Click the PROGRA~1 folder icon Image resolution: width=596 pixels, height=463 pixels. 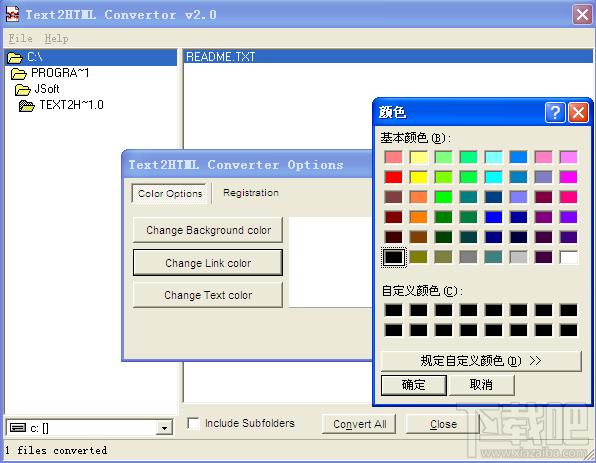tap(19, 73)
